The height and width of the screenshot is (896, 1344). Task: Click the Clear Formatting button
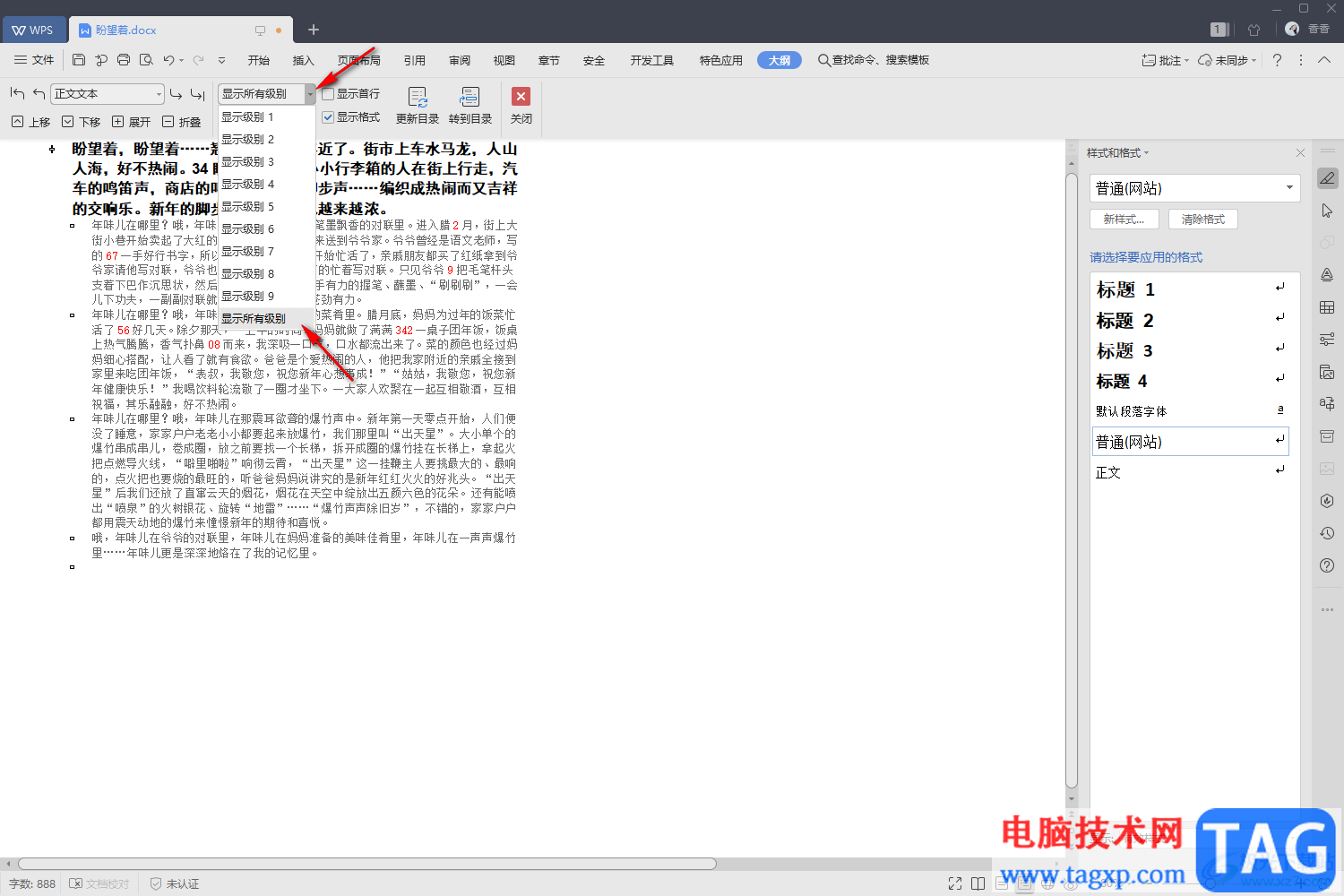pos(1203,219)
